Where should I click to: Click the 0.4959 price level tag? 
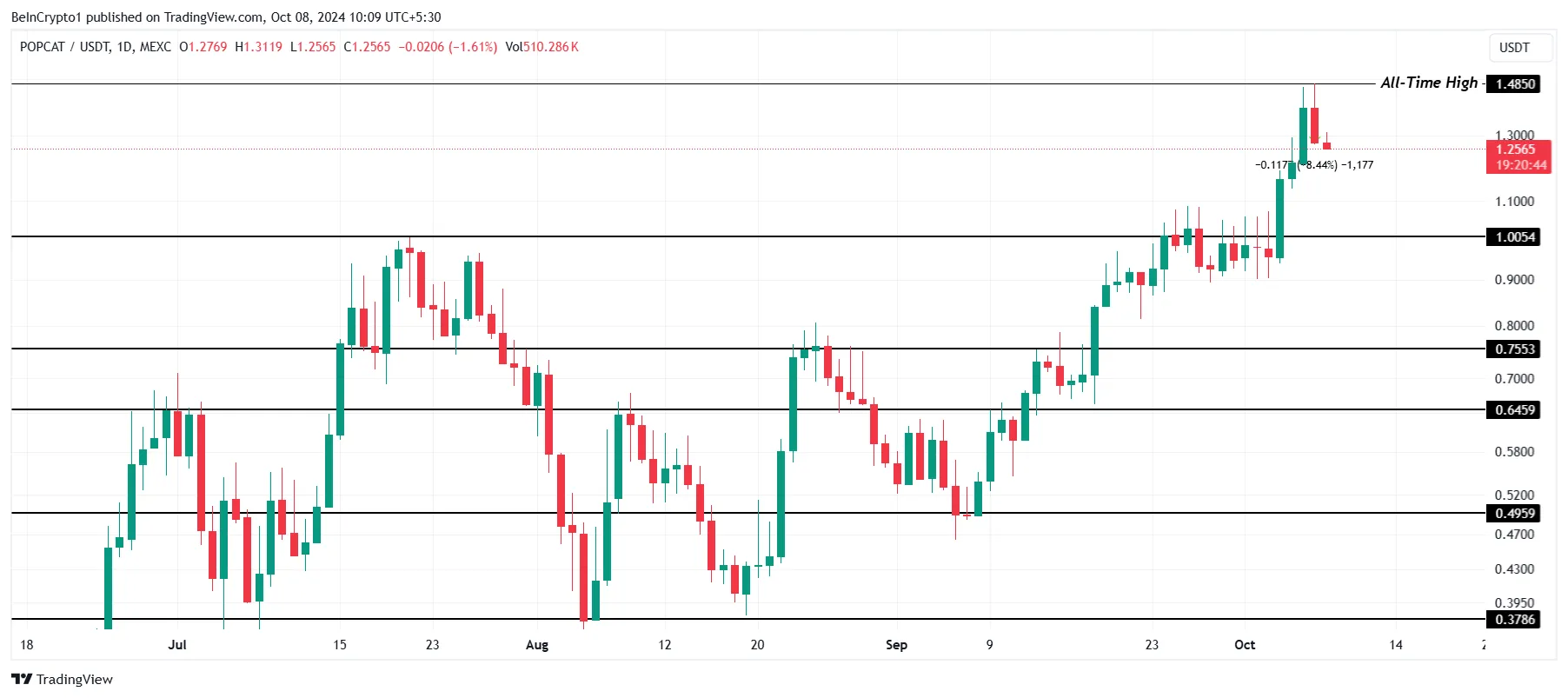coord(1515,514)
